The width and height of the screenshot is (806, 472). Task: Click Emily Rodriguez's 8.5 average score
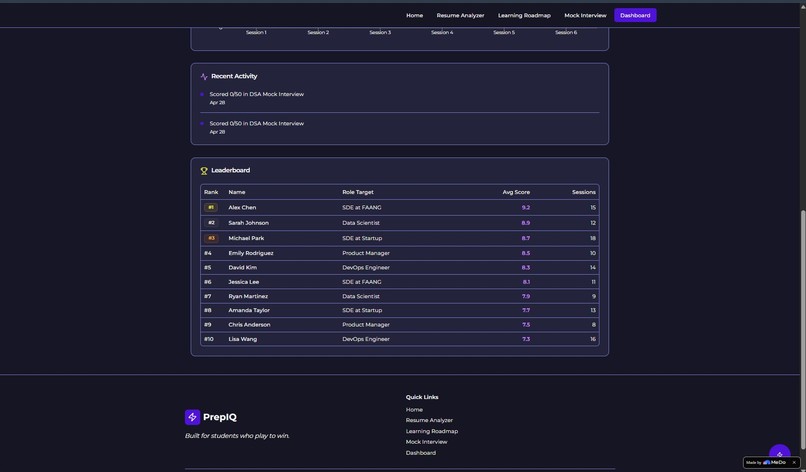tap(525, 253)
